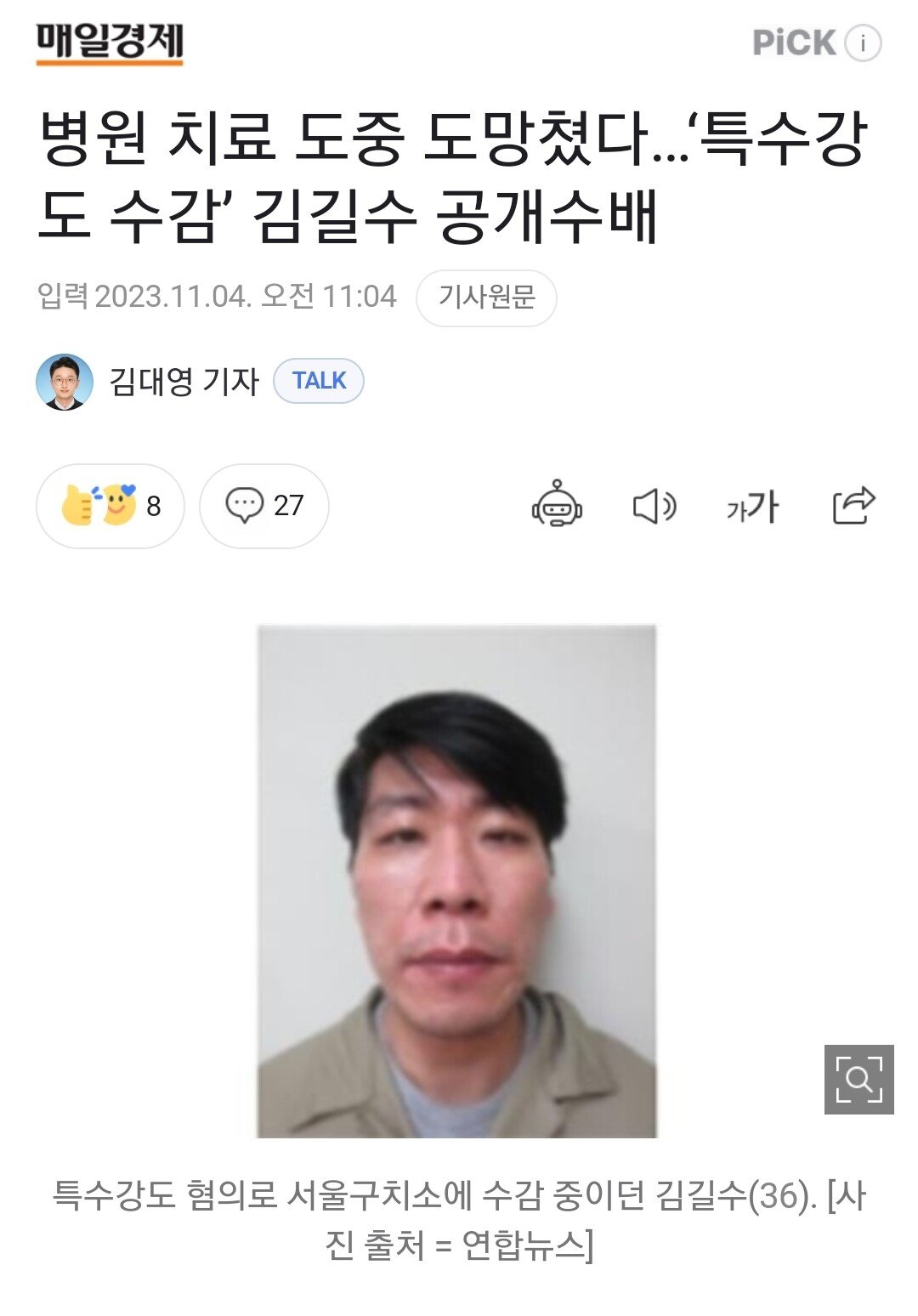The image size is (918, 1316).
Task: Tap the PiCK label
Action: coord(795,43)
